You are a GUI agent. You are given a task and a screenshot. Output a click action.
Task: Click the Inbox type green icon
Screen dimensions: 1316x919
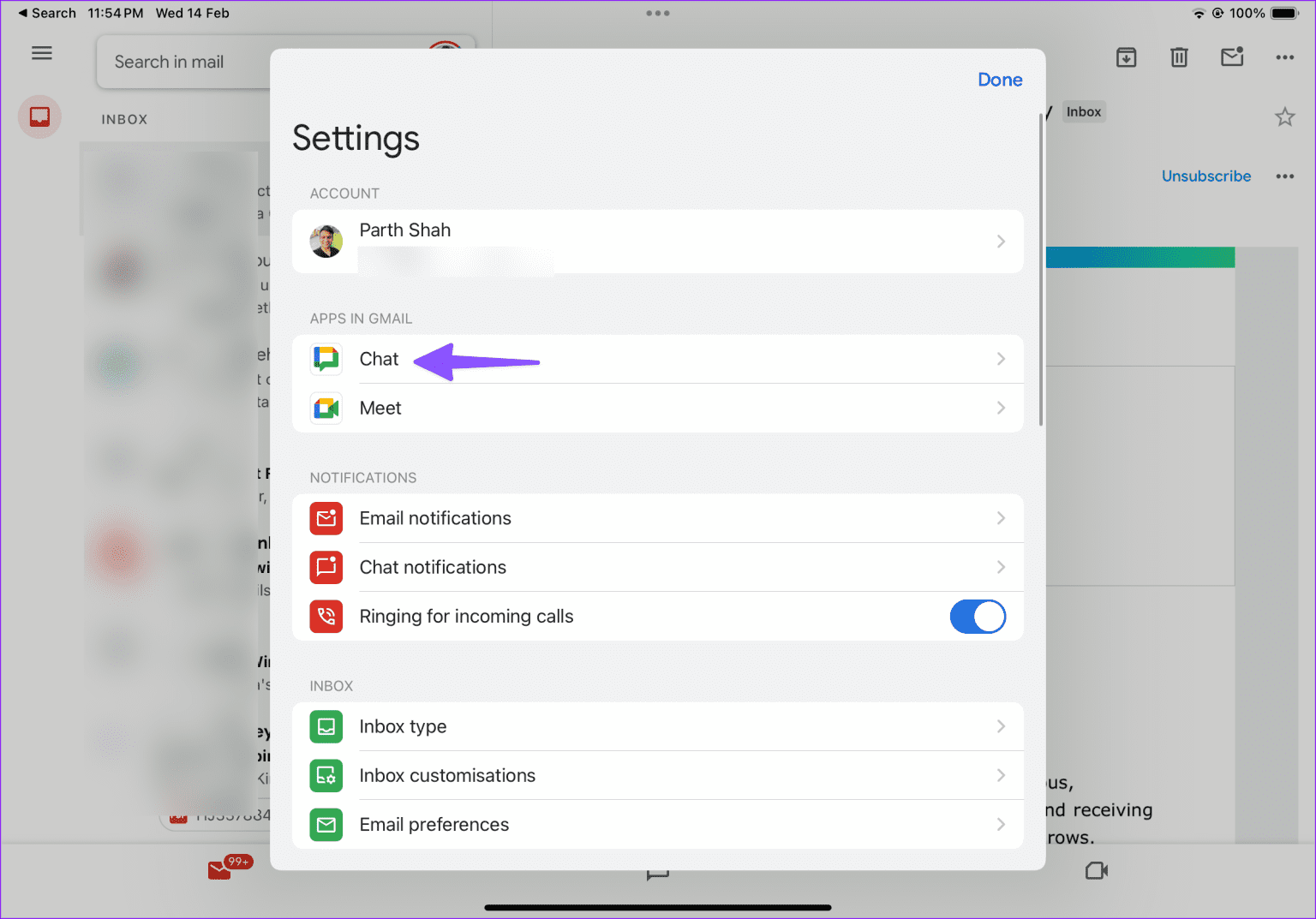[326, 726]
